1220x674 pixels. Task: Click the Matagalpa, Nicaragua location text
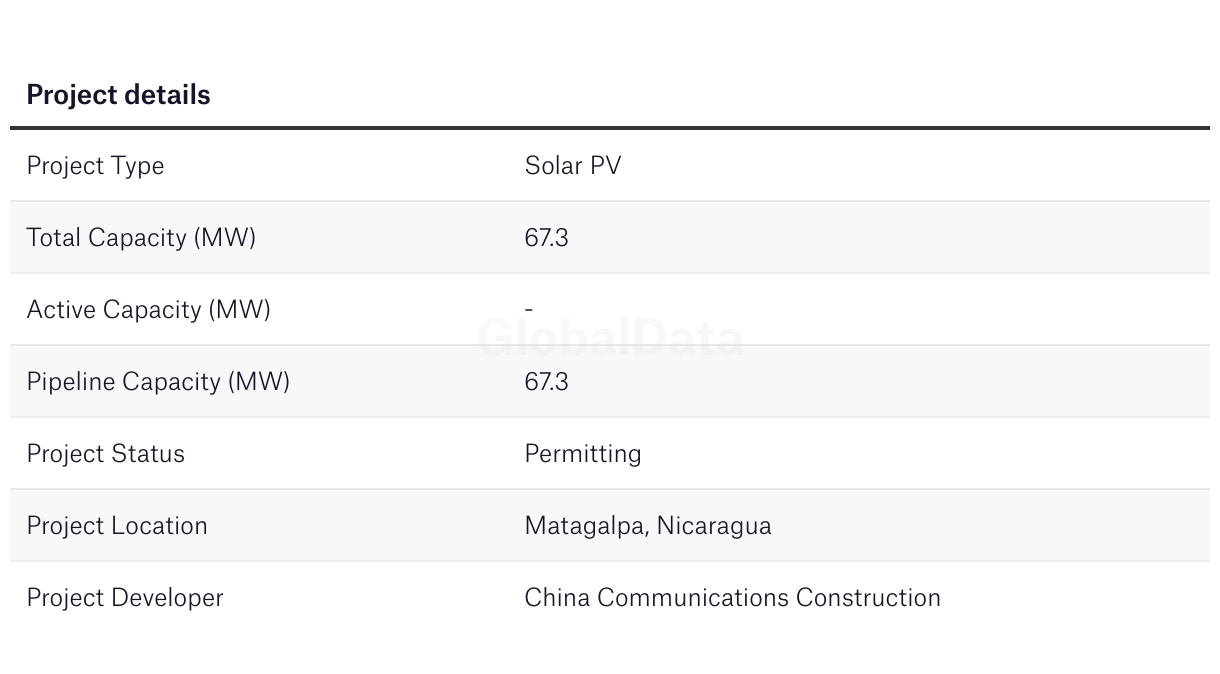[x=648, y=526]
